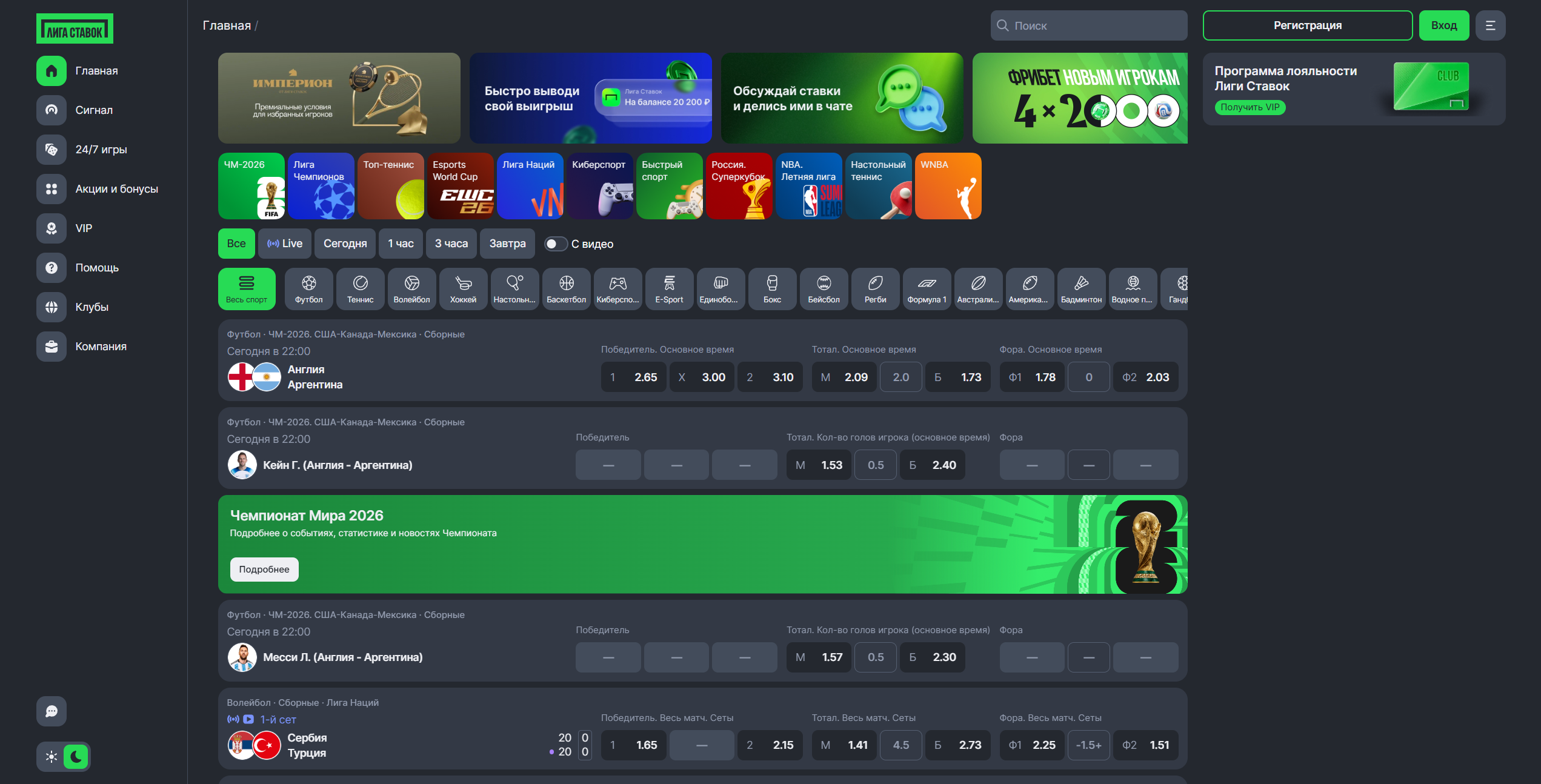Screen dimensions: 1541x784
Task: Click the Подробнее button on World Cup banner
Action: point(264,570)
